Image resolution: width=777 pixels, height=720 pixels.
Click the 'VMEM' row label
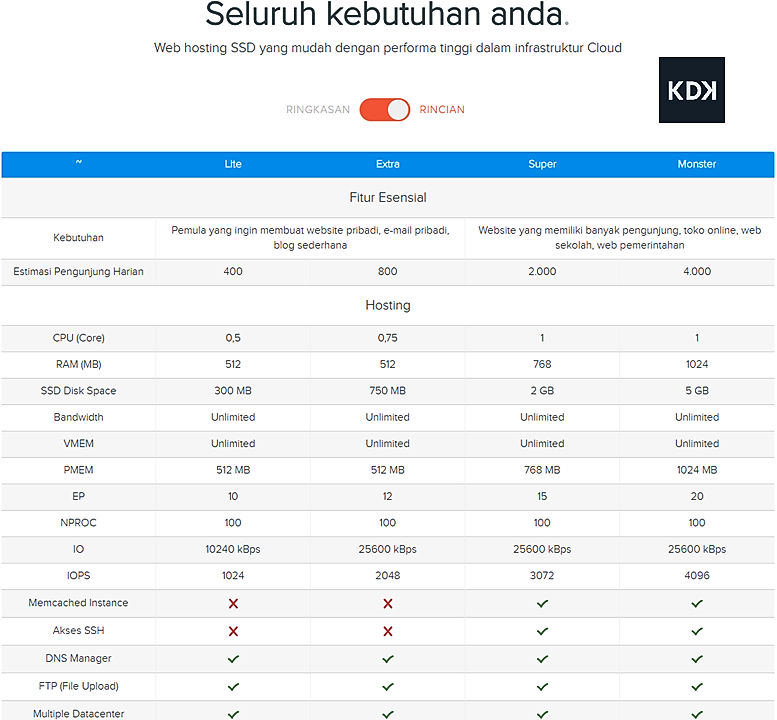click(78, 443)
